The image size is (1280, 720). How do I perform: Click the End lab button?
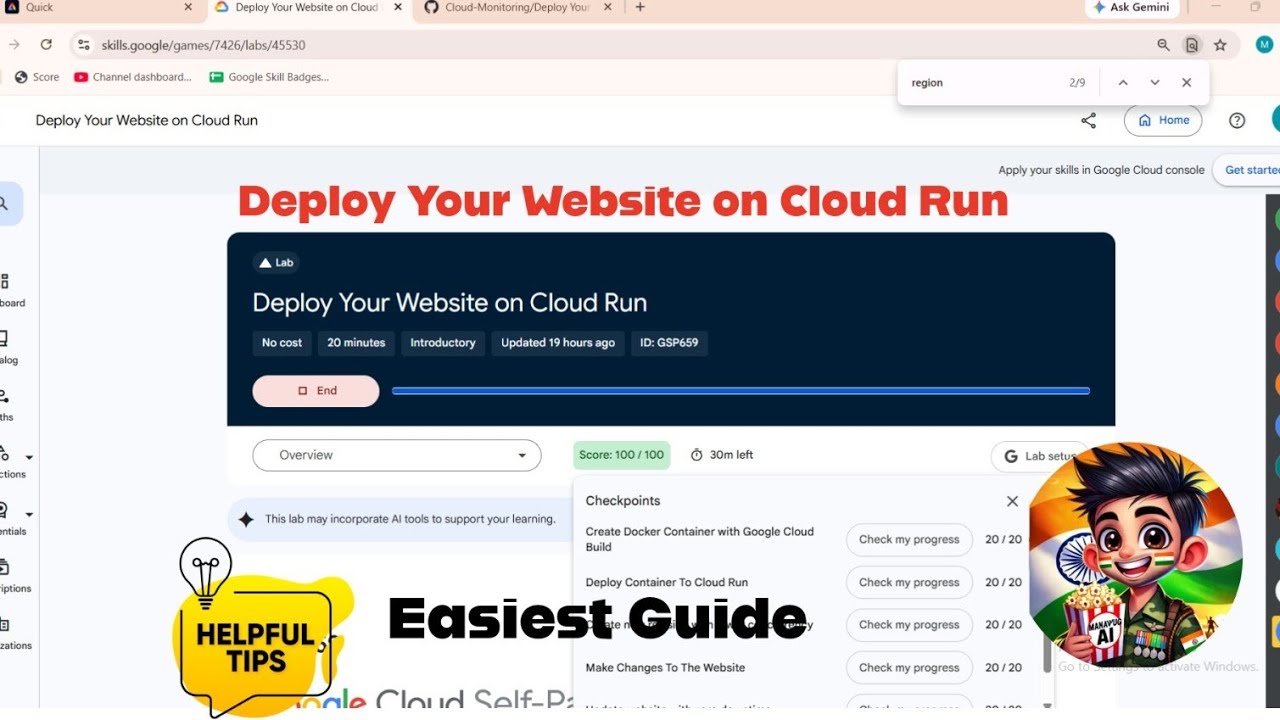[x=316, y=391]
